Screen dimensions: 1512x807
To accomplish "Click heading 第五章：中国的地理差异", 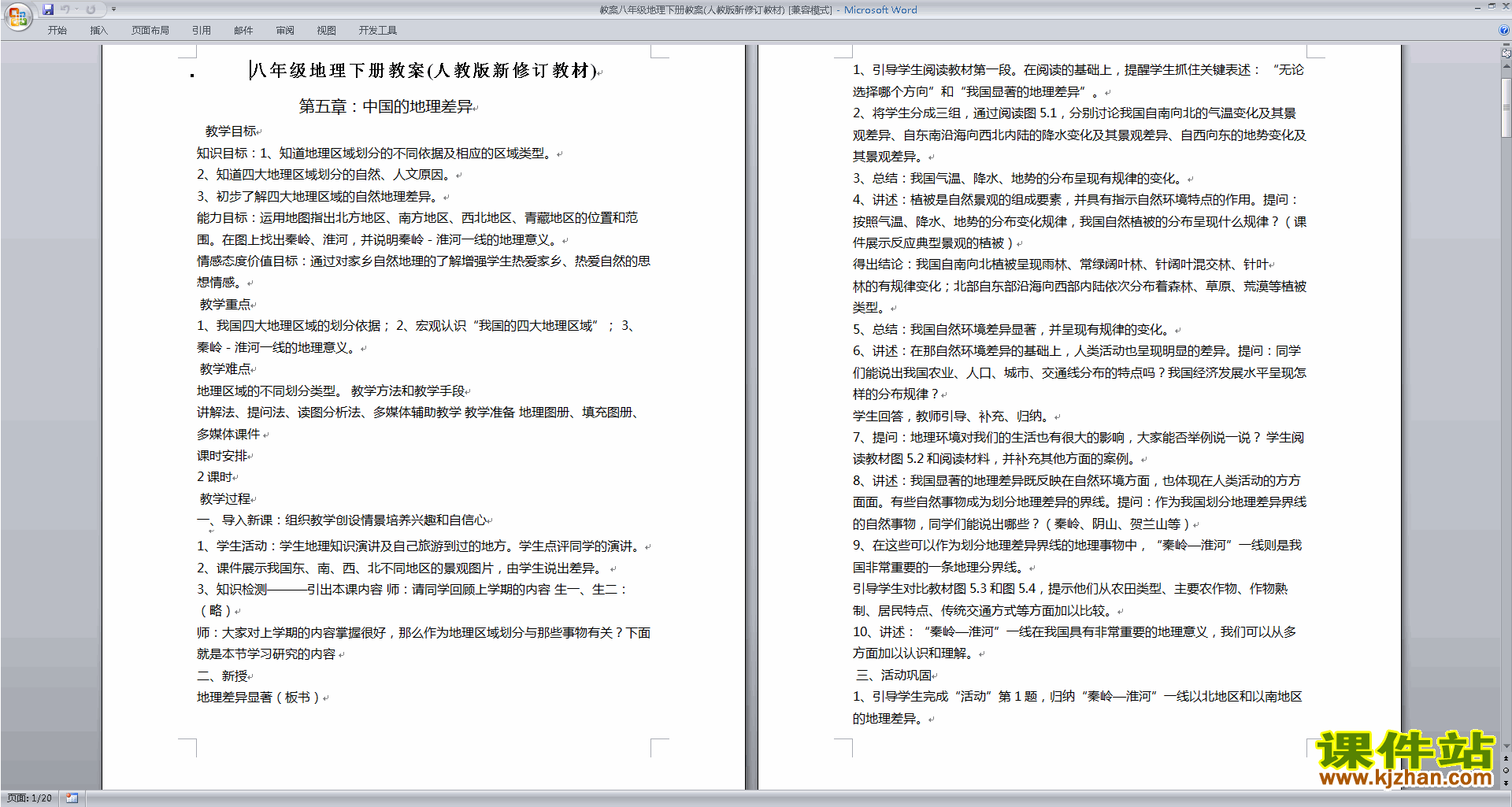I will point(386,106).
